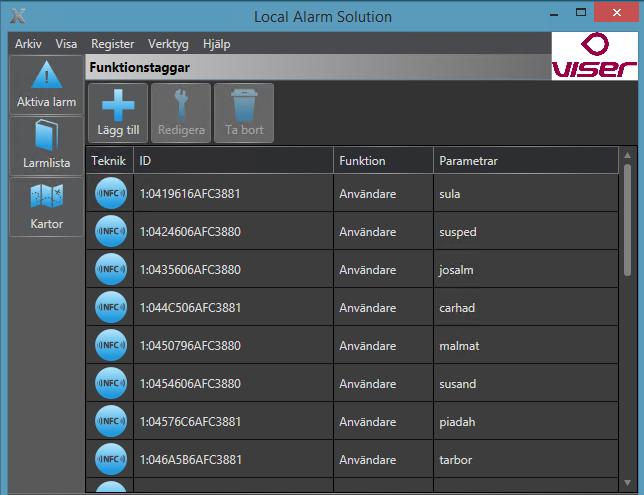Click Användare in the malmat row
The image size is (644, 495).
pyautogui.click(x=368, y=345)
